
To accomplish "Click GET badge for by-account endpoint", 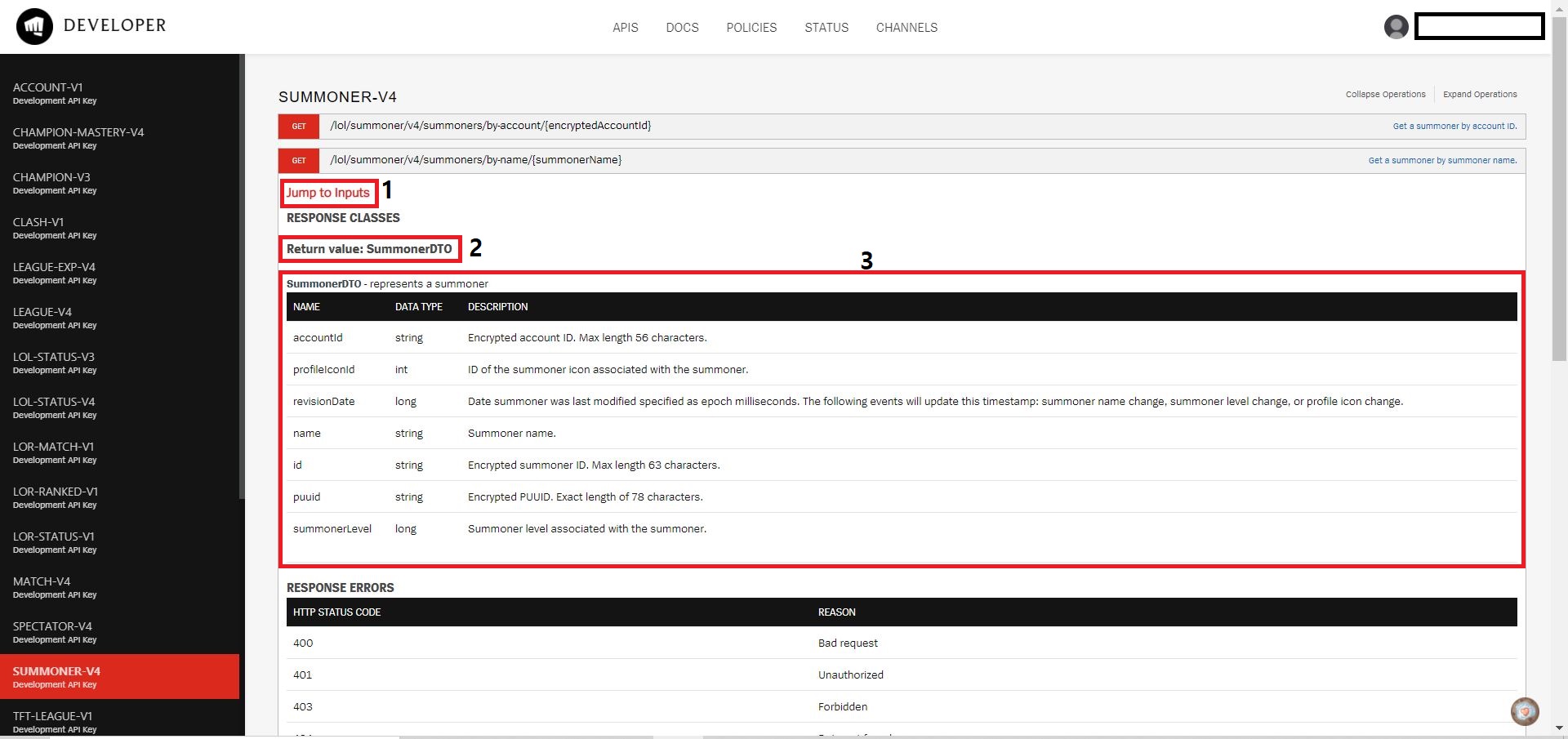I will point(299,127).
